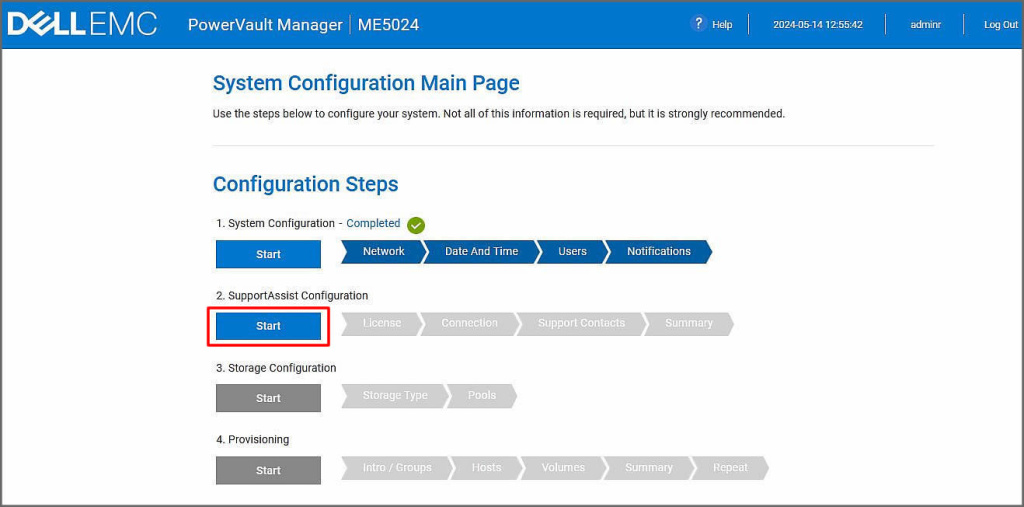Open the adminr user menu
This screenshot has width=1024, height=507.
tap(925, 25)
